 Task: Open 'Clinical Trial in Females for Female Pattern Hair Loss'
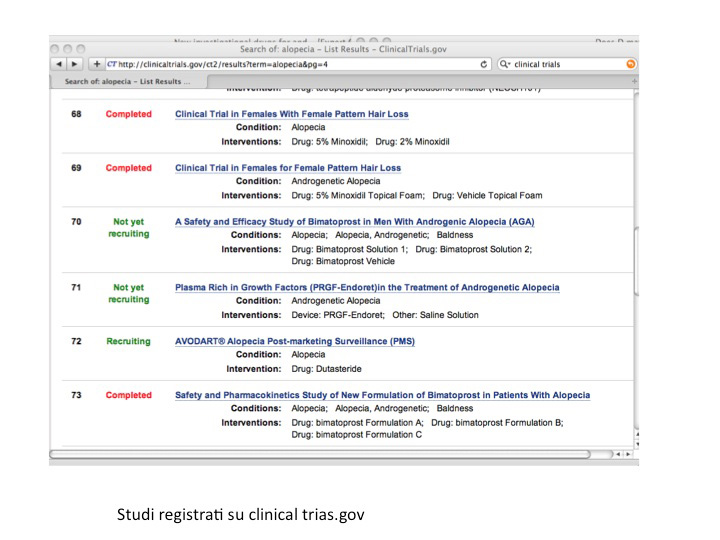(288, 168)
